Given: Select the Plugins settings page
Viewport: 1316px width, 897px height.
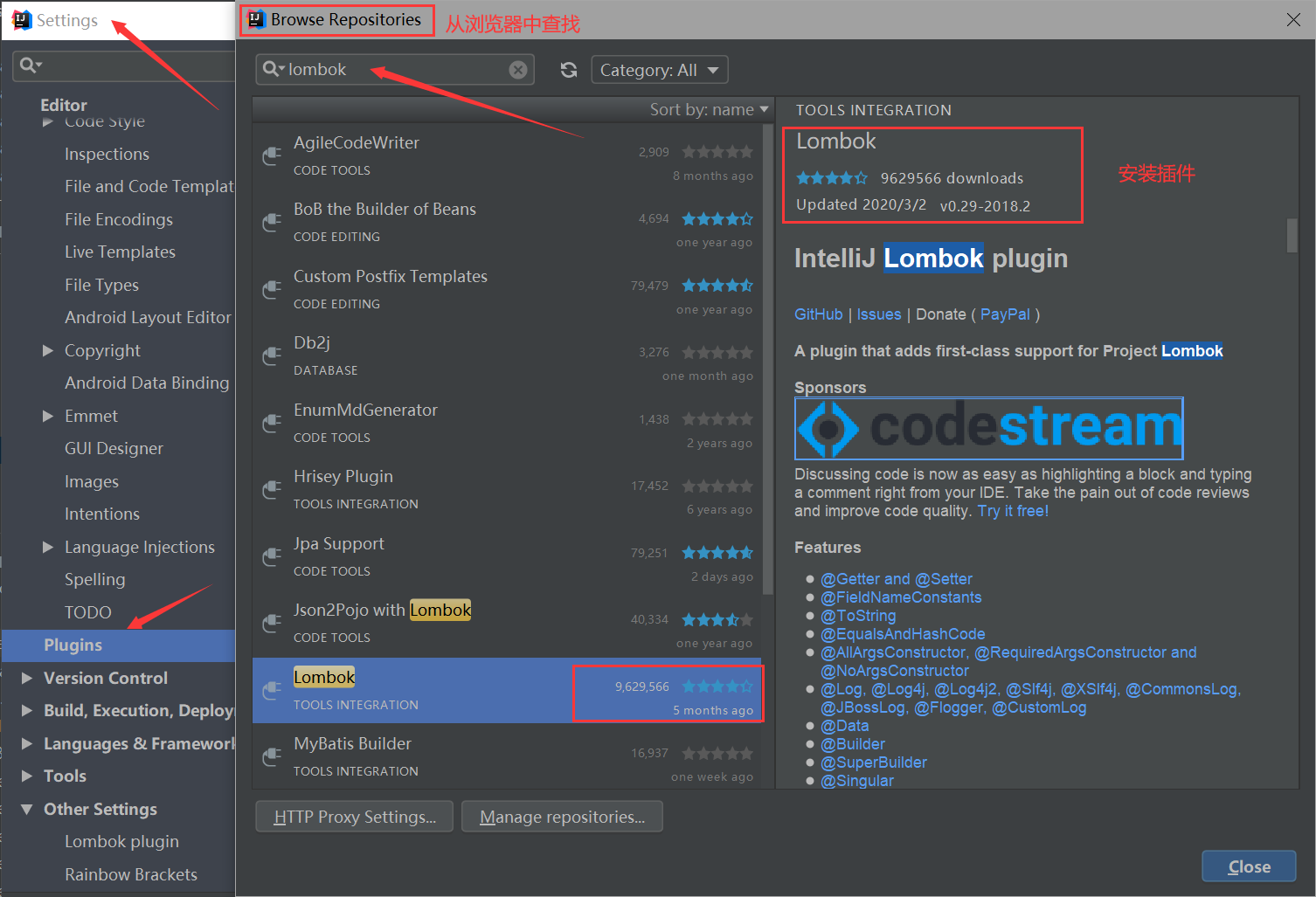Looking at the screenshot, I should click(119, 645).
